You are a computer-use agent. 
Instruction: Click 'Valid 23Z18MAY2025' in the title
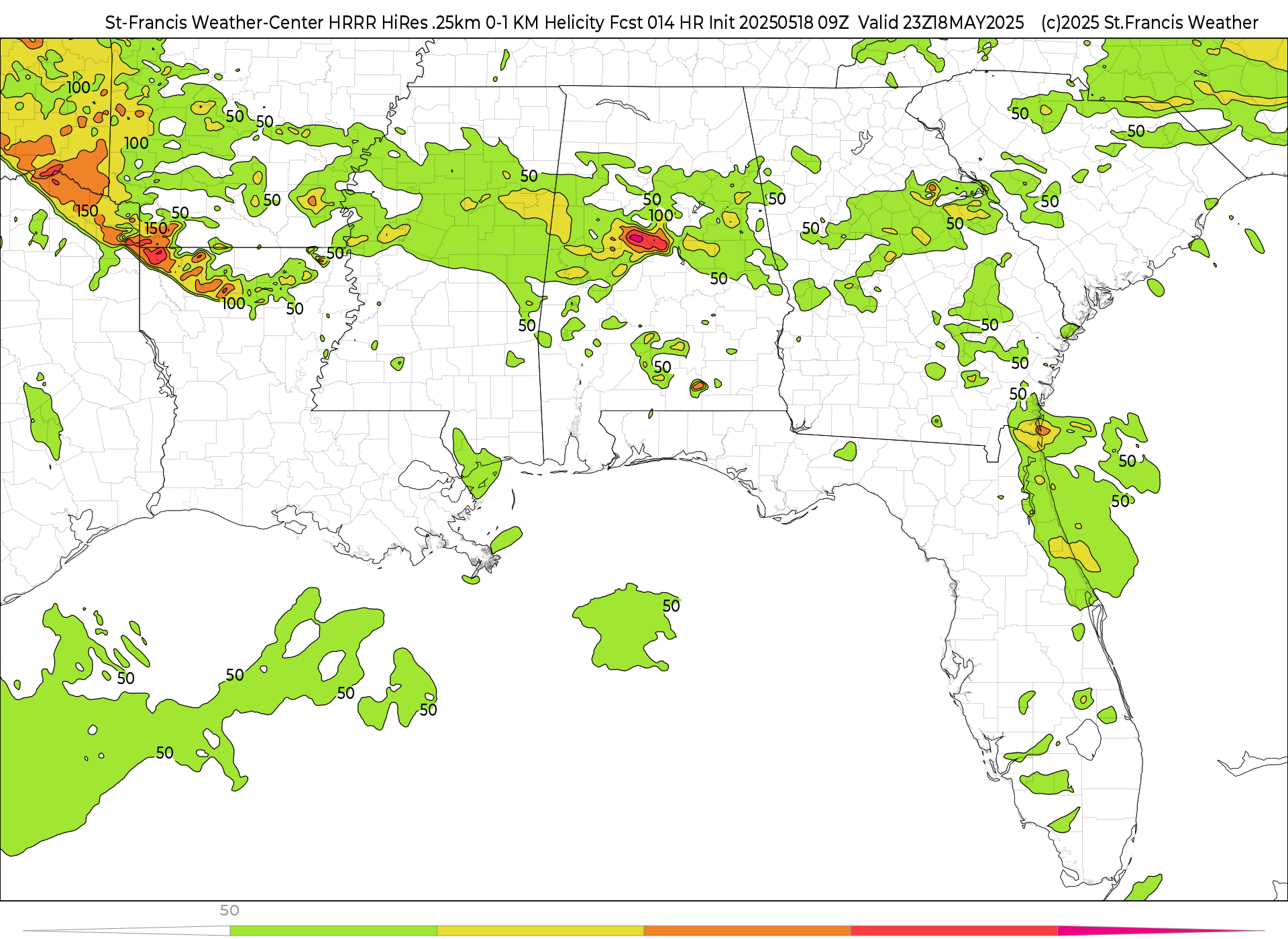coord(941,23)
